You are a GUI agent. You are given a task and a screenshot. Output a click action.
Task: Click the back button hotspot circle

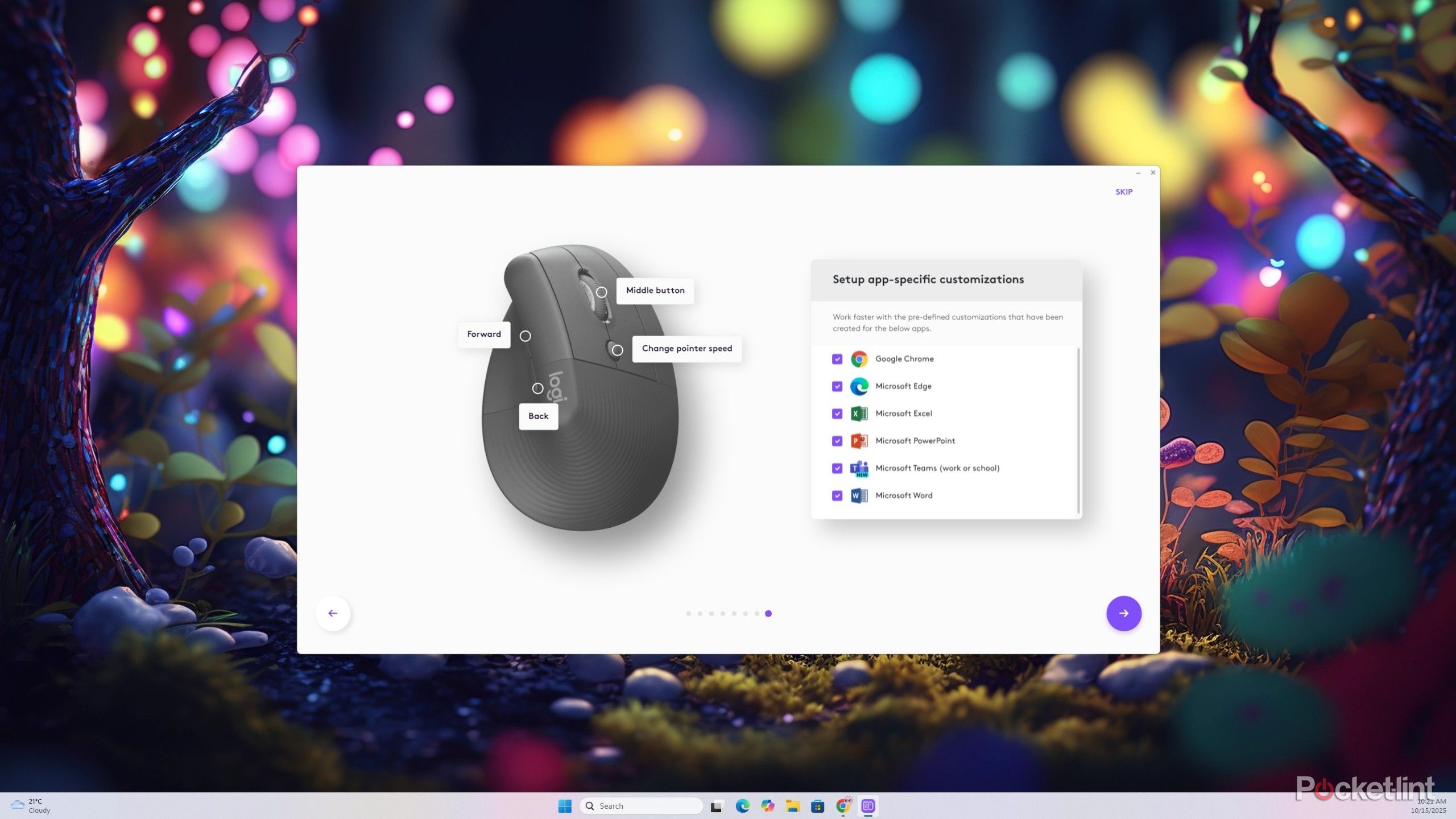(x=537, y=388)
